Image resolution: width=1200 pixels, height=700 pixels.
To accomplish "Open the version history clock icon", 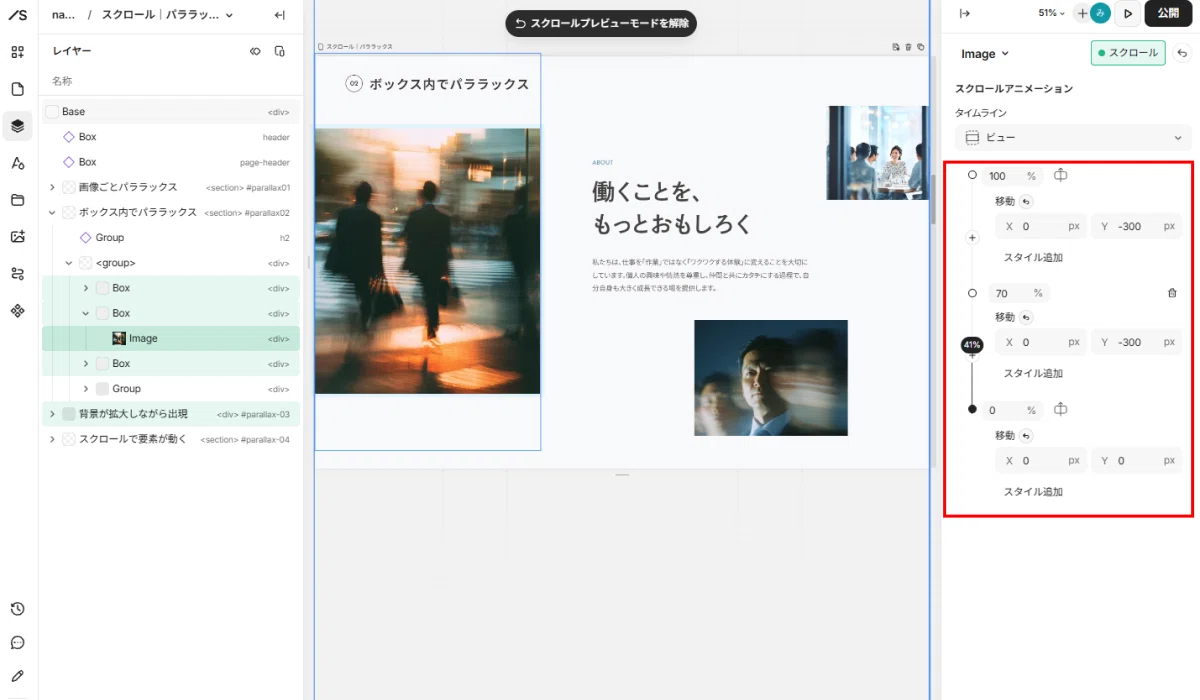I will pyautogui.click(x=17, y=609).
